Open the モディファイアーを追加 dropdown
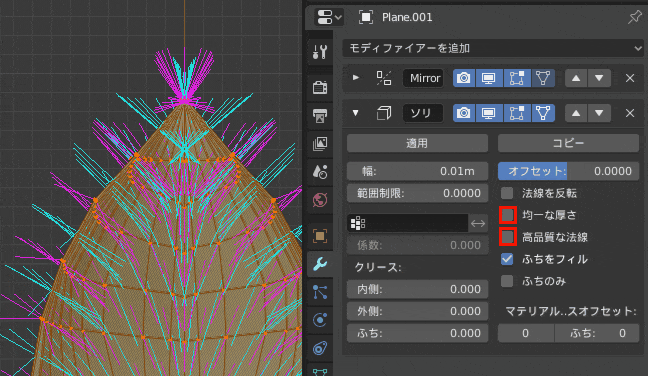The image size is (648, 376). click(493, 48)
